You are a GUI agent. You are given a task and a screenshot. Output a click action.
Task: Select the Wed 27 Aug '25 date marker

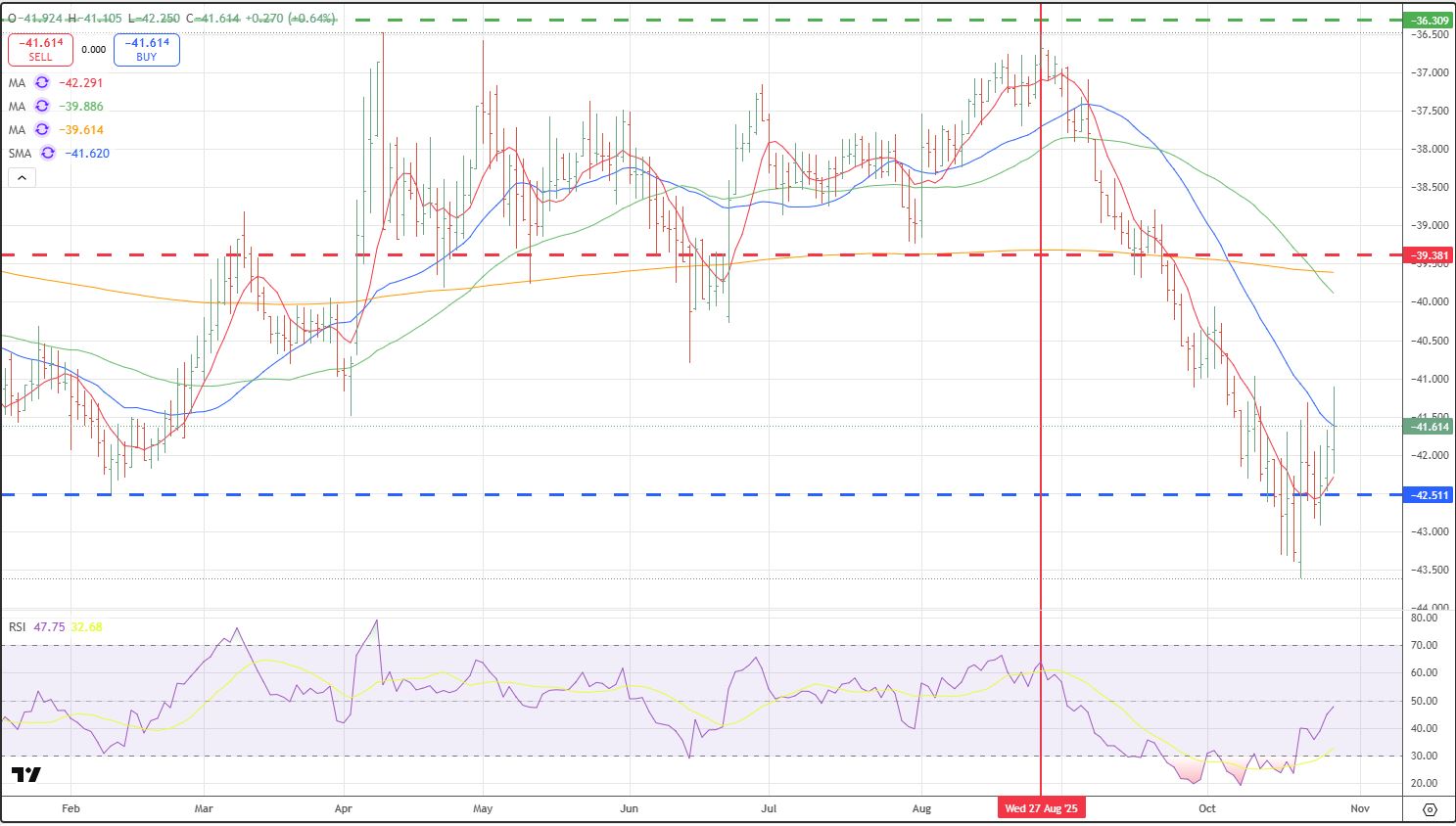[1041, 808]
